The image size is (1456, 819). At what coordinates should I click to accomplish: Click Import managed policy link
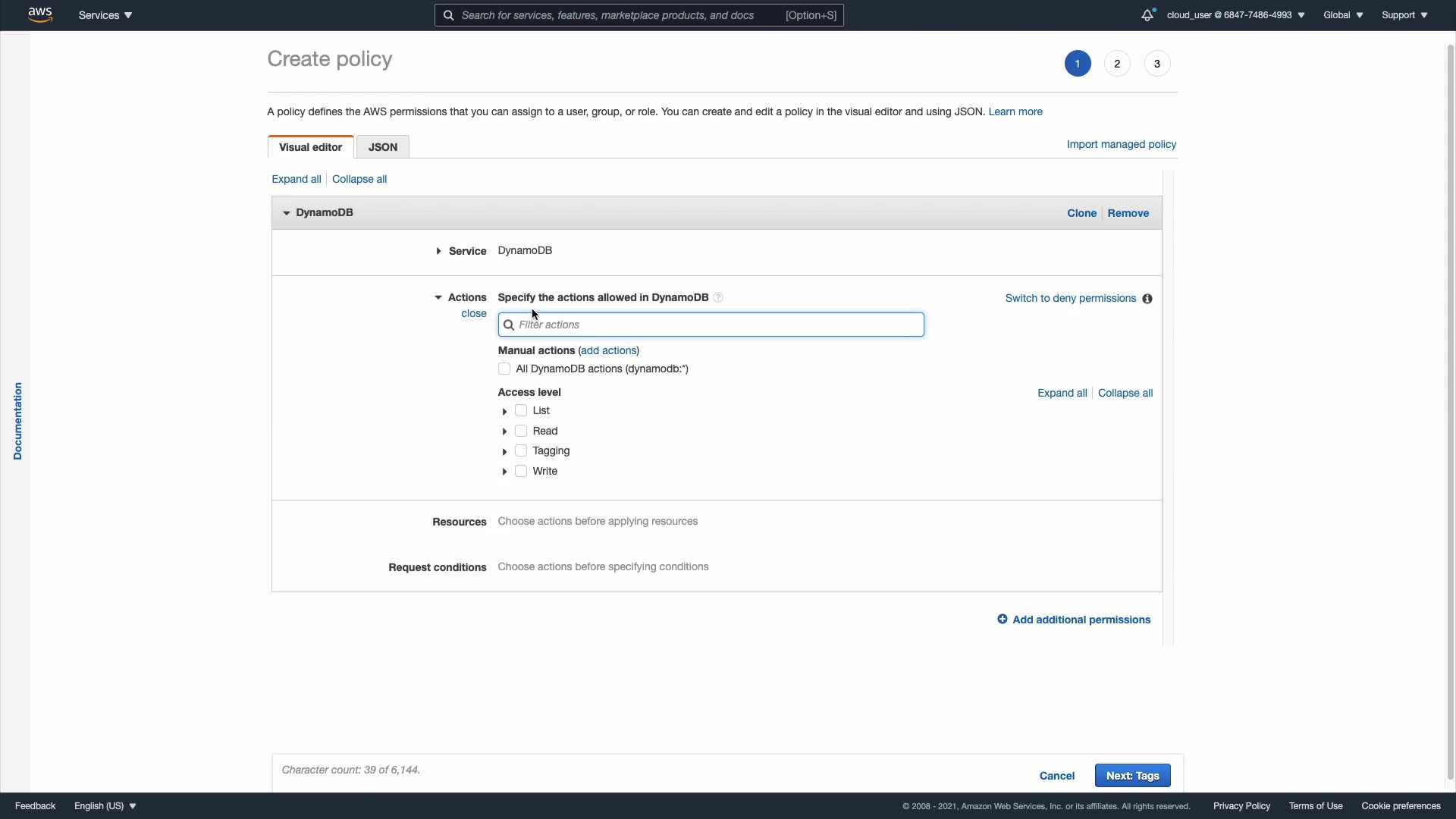(x=1121, y=144)
